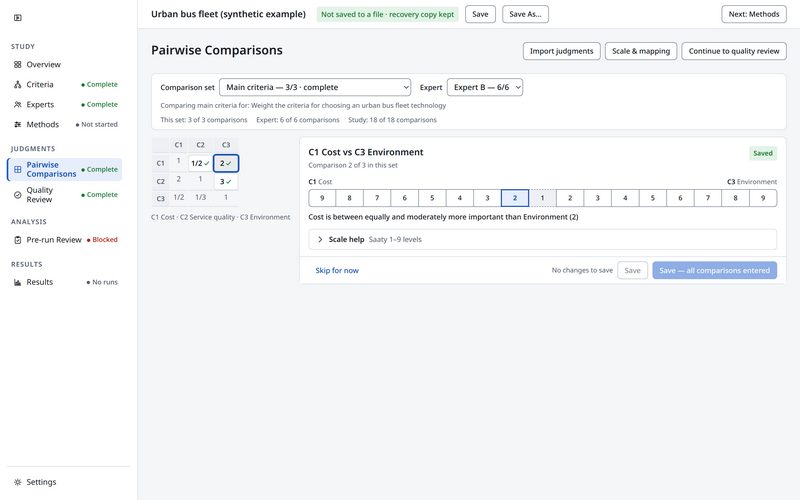Viewport: 800px width, 500px height.
Task: Select equal importance value 1
Action: coord(542,198)
